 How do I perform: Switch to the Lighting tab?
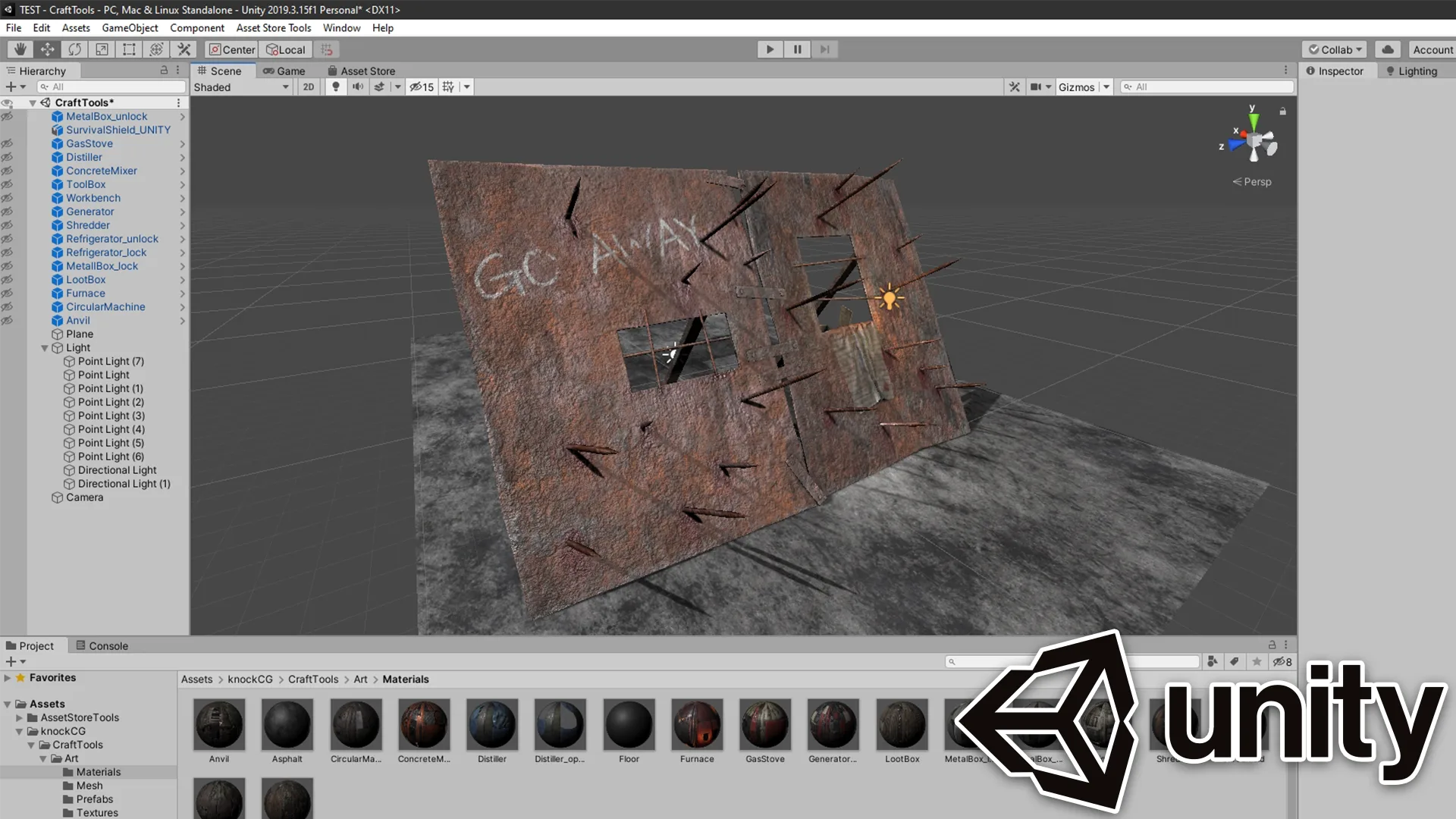(x=1411, y=71)
